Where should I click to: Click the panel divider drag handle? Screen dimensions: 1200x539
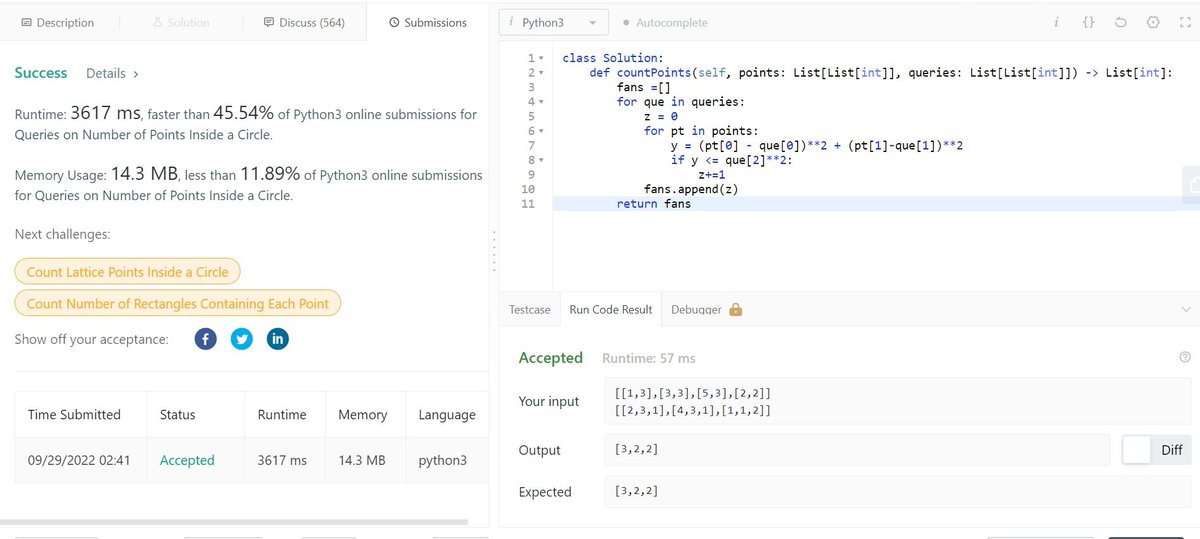[493, 252]
